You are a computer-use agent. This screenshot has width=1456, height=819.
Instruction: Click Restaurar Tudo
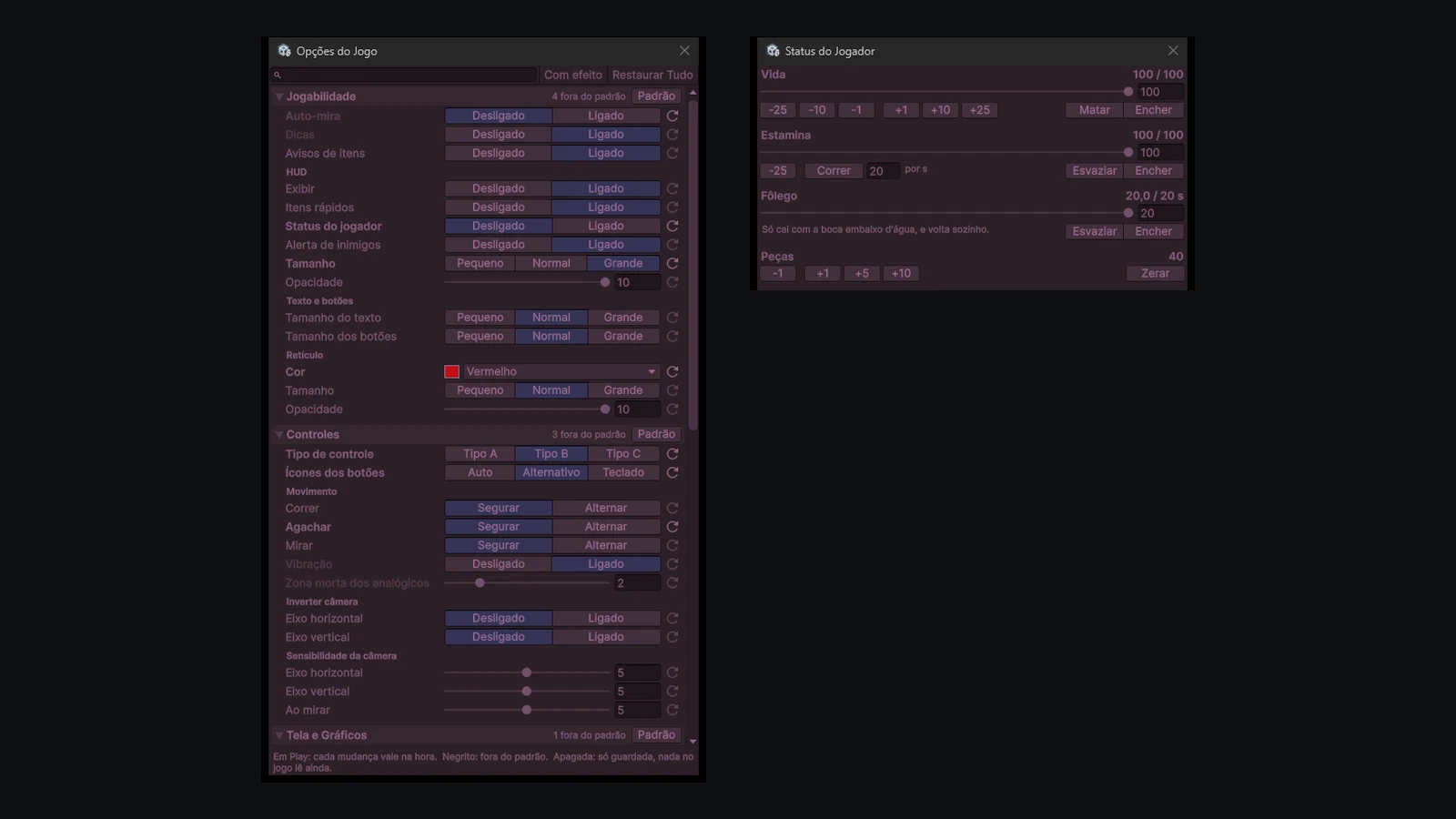(x=652, y=75)
